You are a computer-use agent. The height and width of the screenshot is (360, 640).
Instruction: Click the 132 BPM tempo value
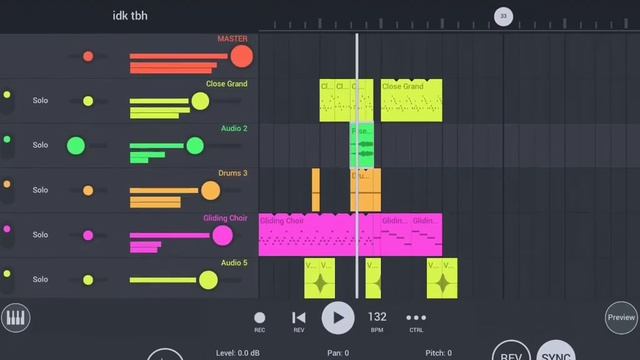tap(377, 317)
